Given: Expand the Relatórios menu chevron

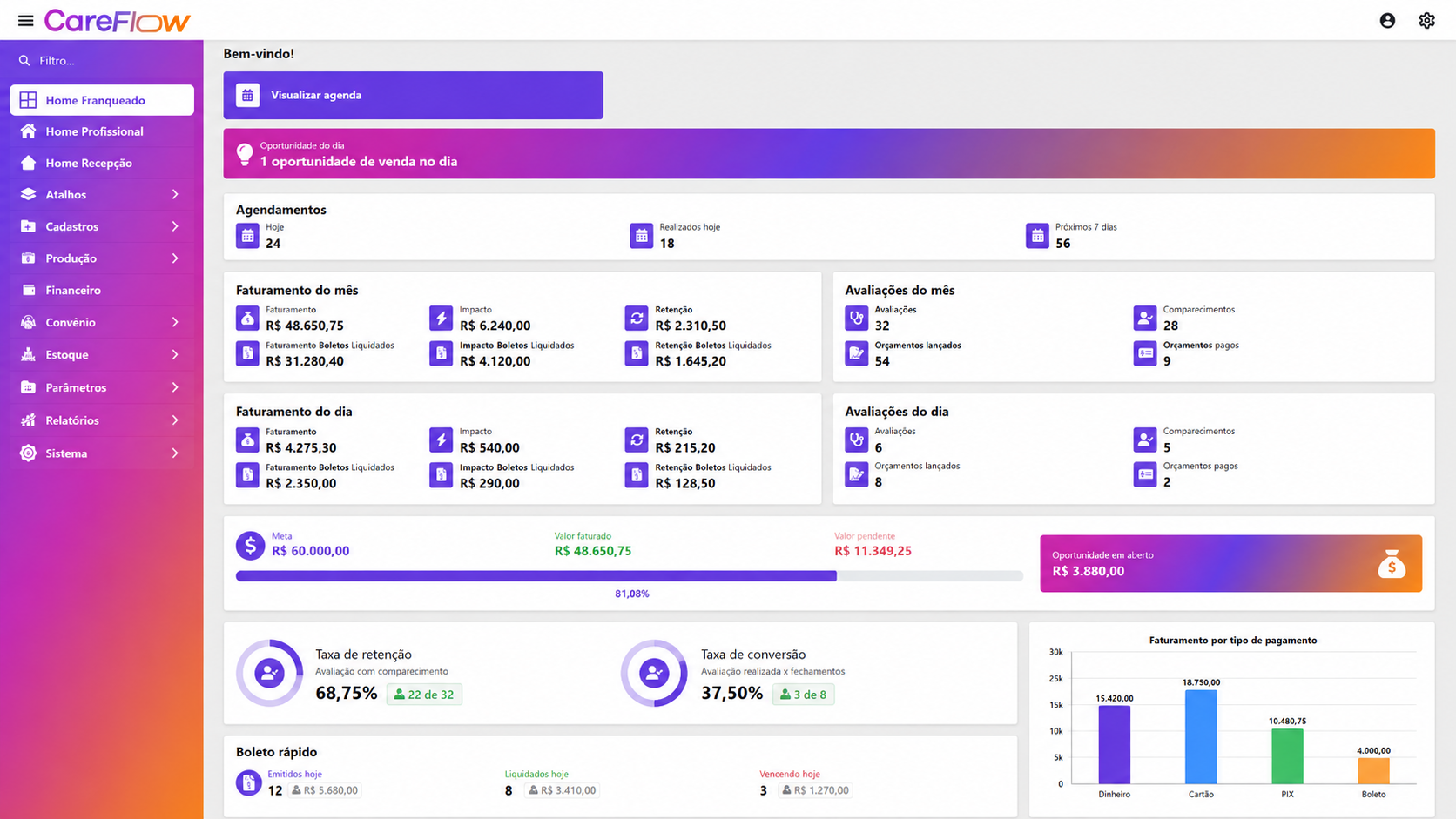Looking at the screenshot, I should [x=175, y=420].
